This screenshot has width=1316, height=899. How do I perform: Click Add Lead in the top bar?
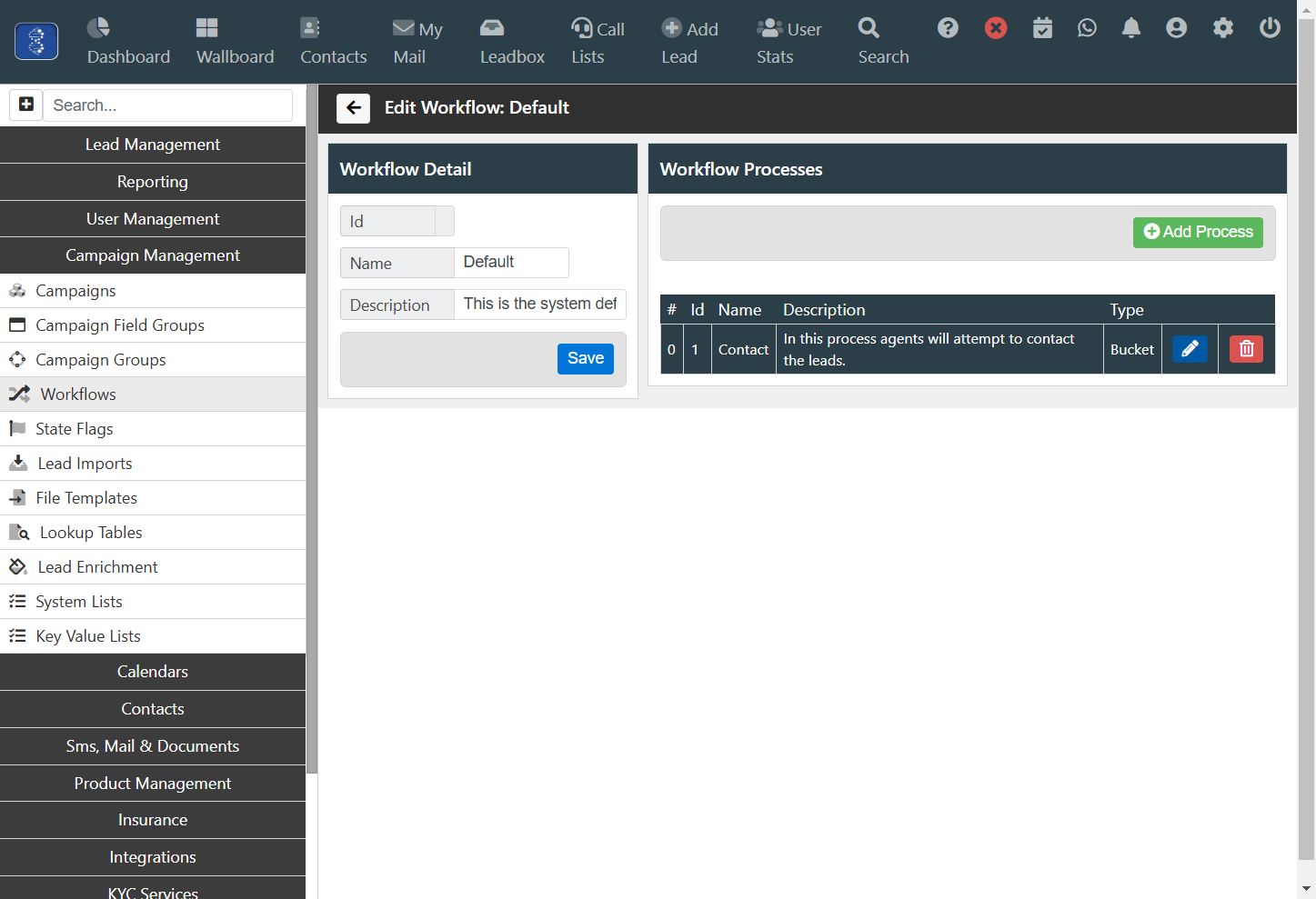point(689,42)
